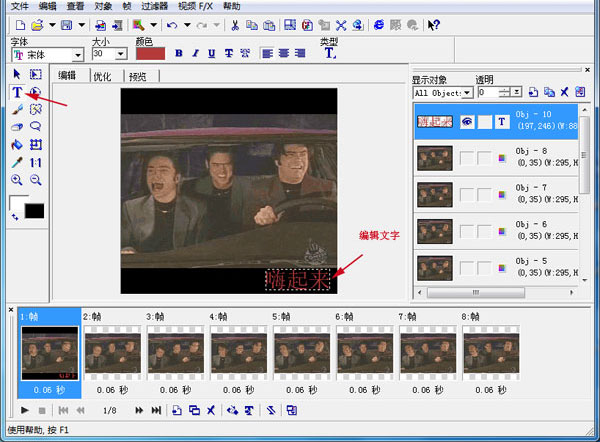600x442 pixels.
Task: Open the 文件 menu
Action: tap(20, 6)
